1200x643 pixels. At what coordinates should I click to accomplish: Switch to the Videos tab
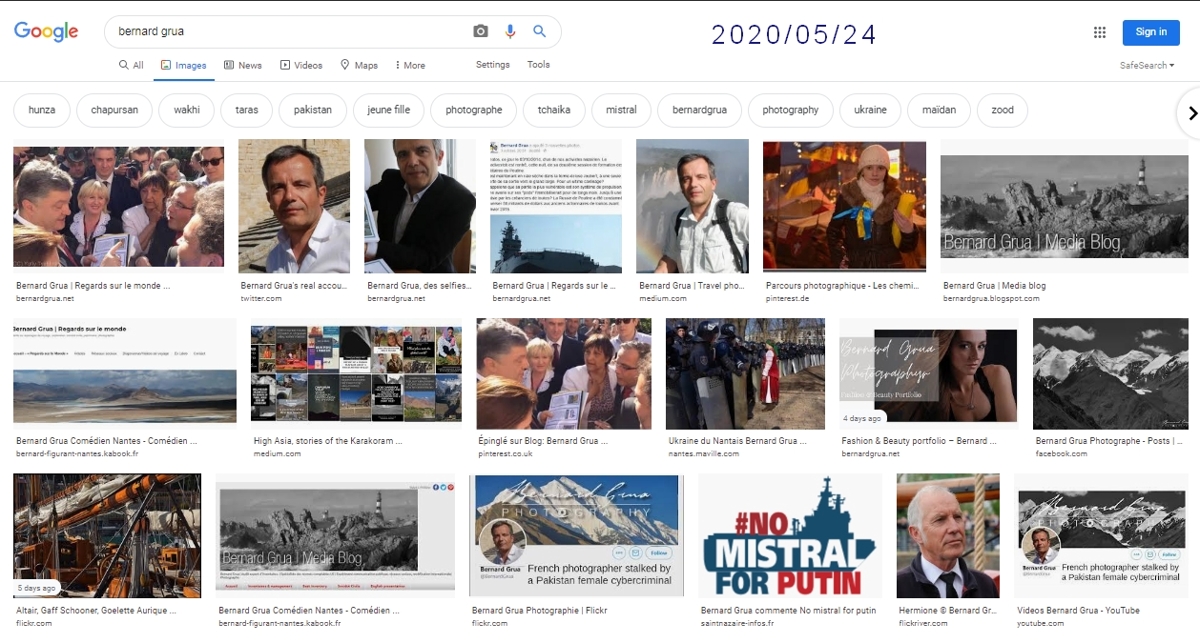(x=301, y=65)
